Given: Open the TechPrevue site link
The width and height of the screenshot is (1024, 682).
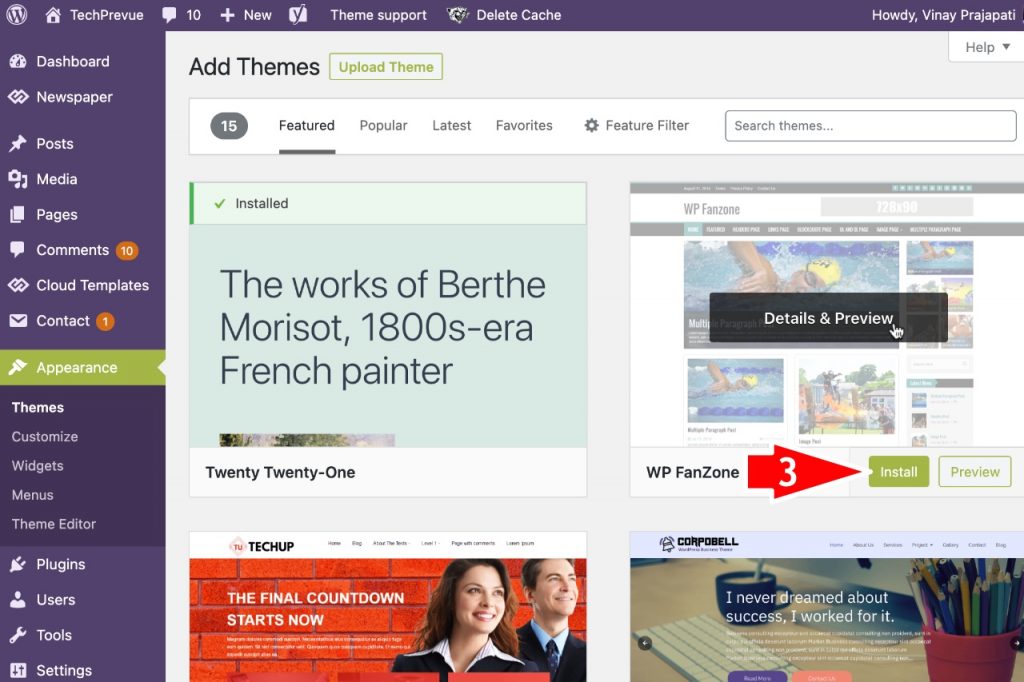Looking at the screenshot, I should tap(106, 15).
